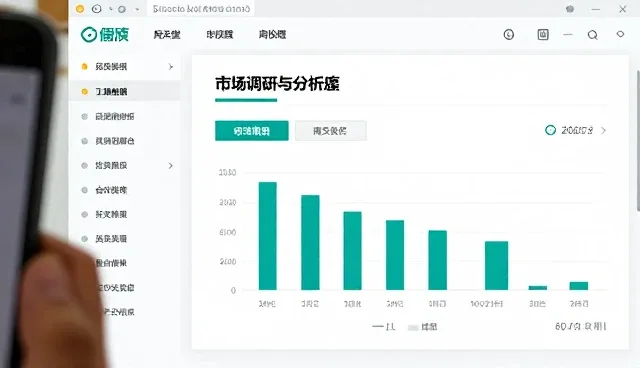Open the clock history icon in header
The width and height of the screenshot is (640, 368).
point(509,35)
